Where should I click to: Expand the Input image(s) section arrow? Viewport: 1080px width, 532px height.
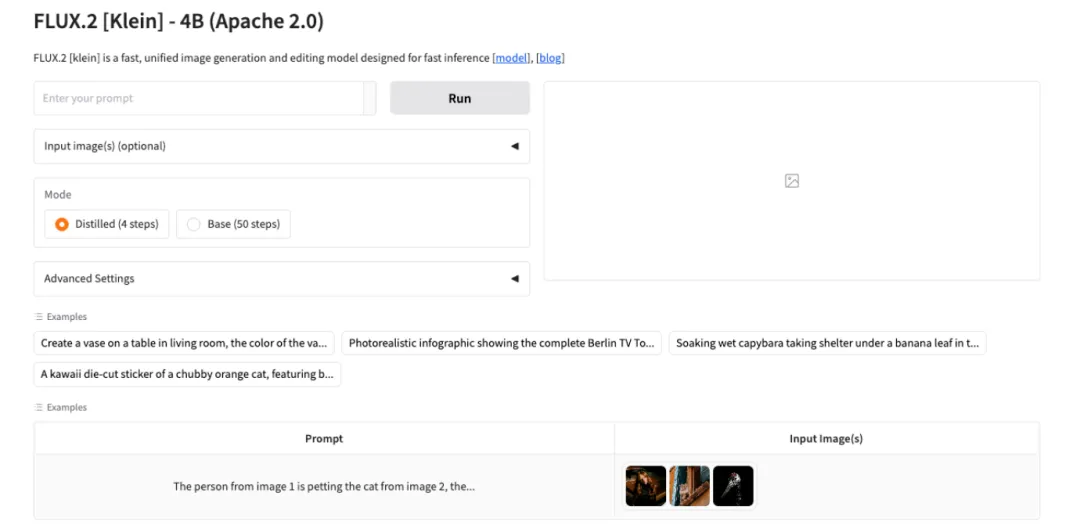coord(515,146)
